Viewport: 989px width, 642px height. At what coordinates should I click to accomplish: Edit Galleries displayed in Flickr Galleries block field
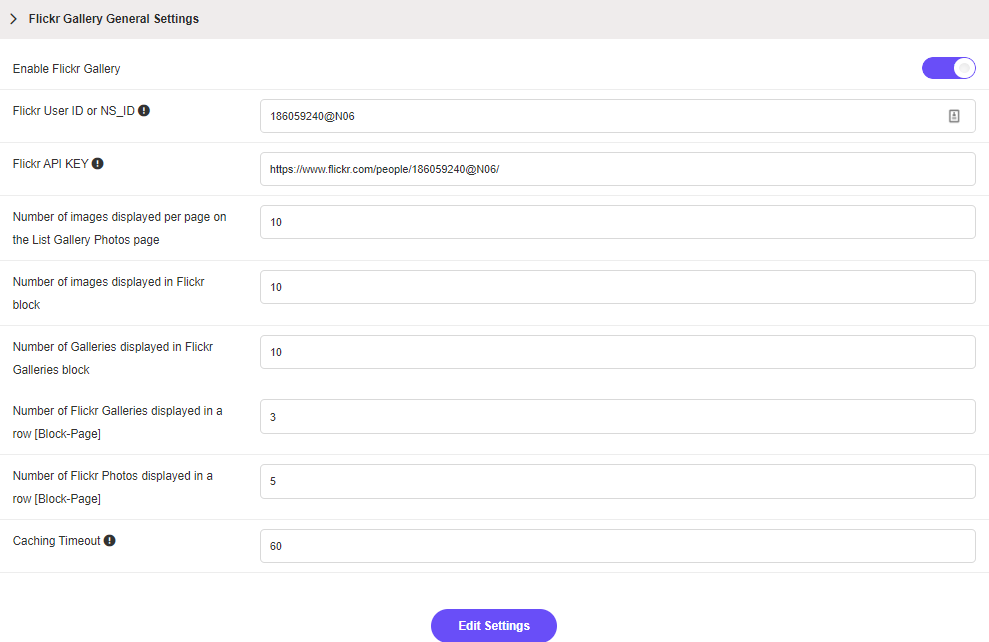[617, 352]
